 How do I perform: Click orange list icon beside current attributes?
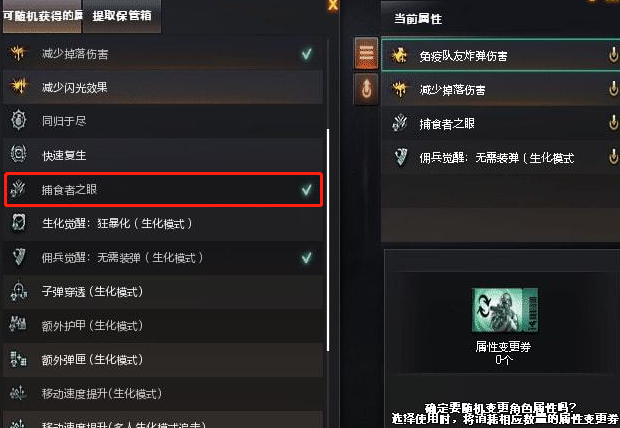[x=366, y=53]
